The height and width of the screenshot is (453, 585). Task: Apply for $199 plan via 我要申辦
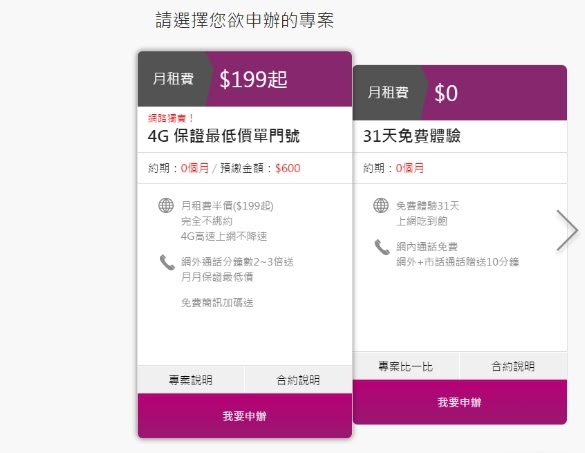point(245,416)
